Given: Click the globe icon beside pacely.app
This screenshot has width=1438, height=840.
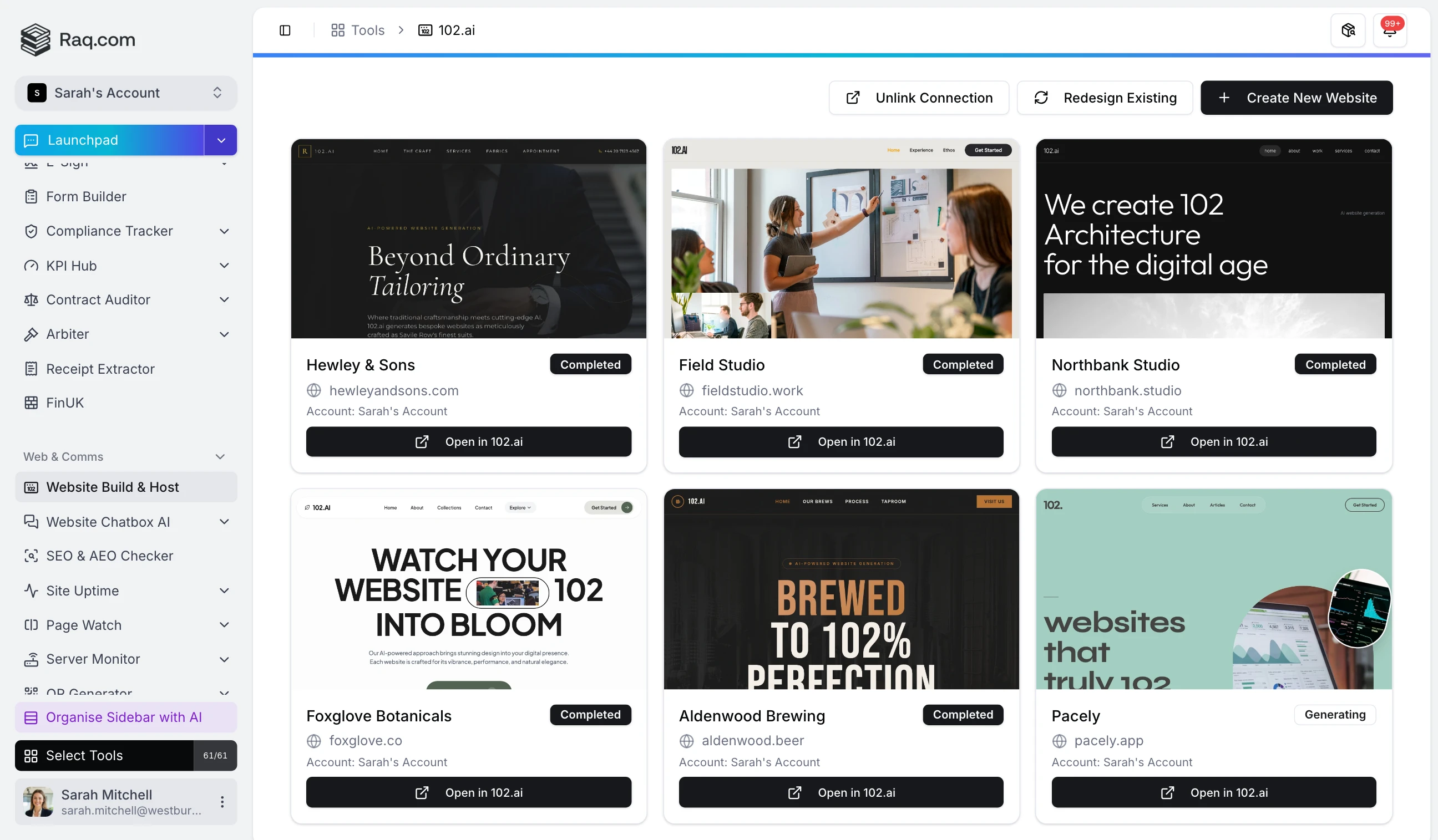Looking at the screenshot, I should 1059,741.
